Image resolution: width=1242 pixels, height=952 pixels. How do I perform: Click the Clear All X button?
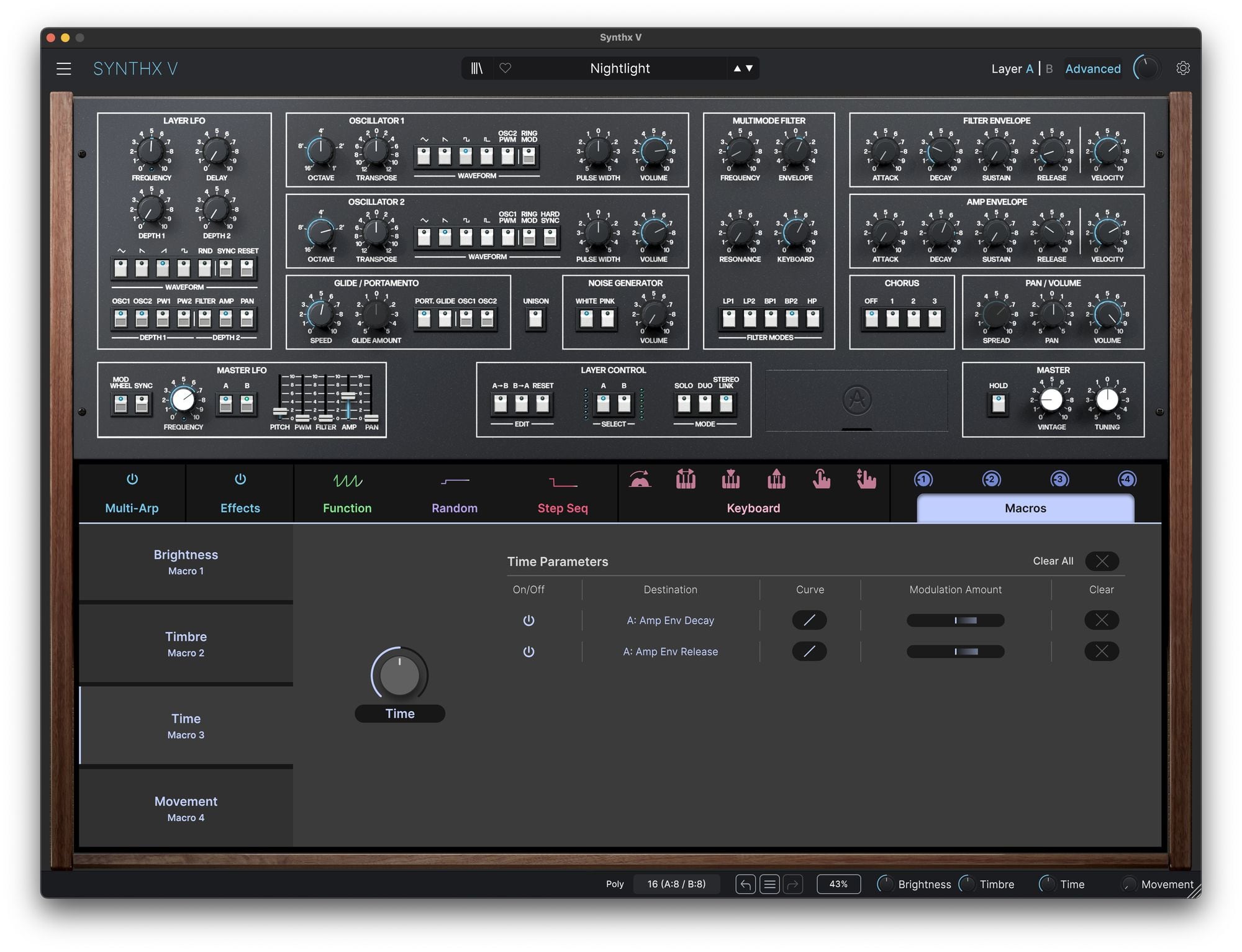coord(1102,561)
